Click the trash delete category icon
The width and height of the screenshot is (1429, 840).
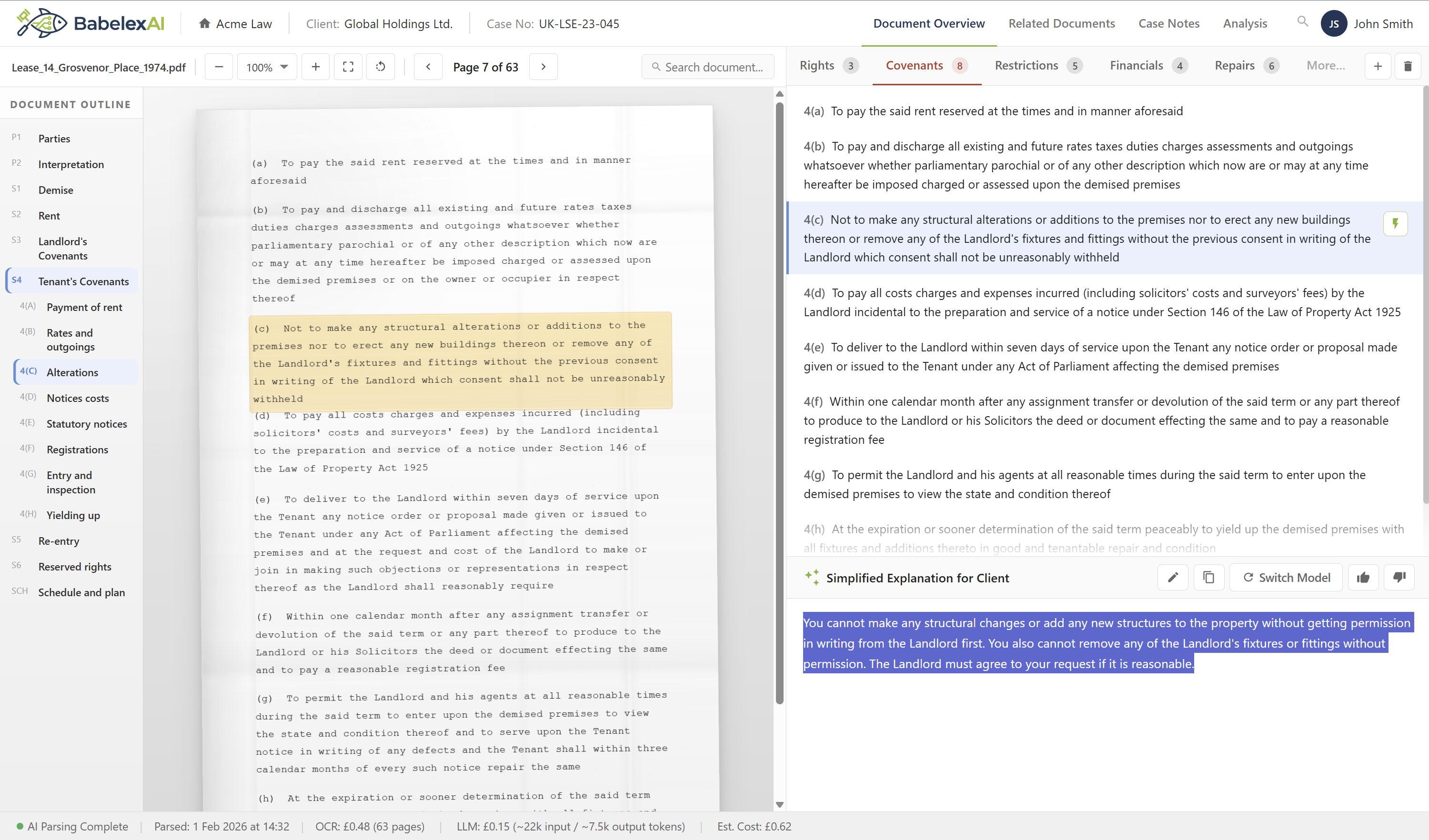tap(1408, 66)
